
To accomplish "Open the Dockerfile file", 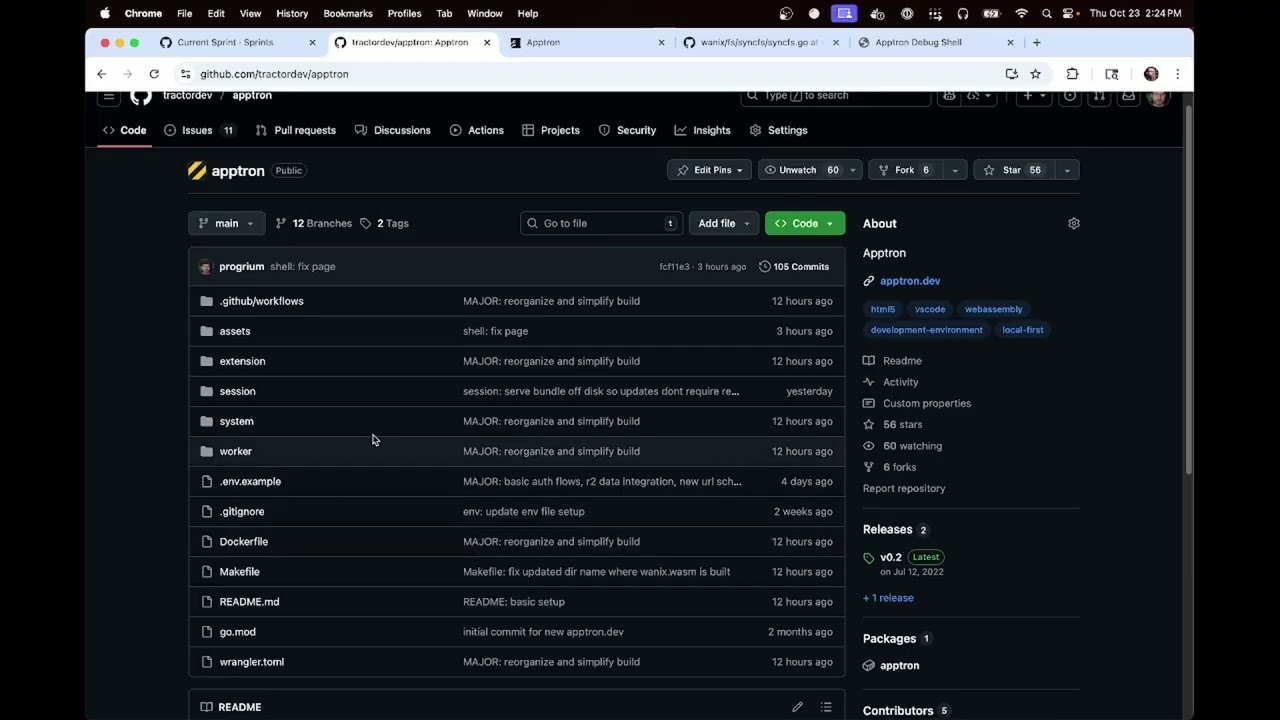I will (244, 542).
